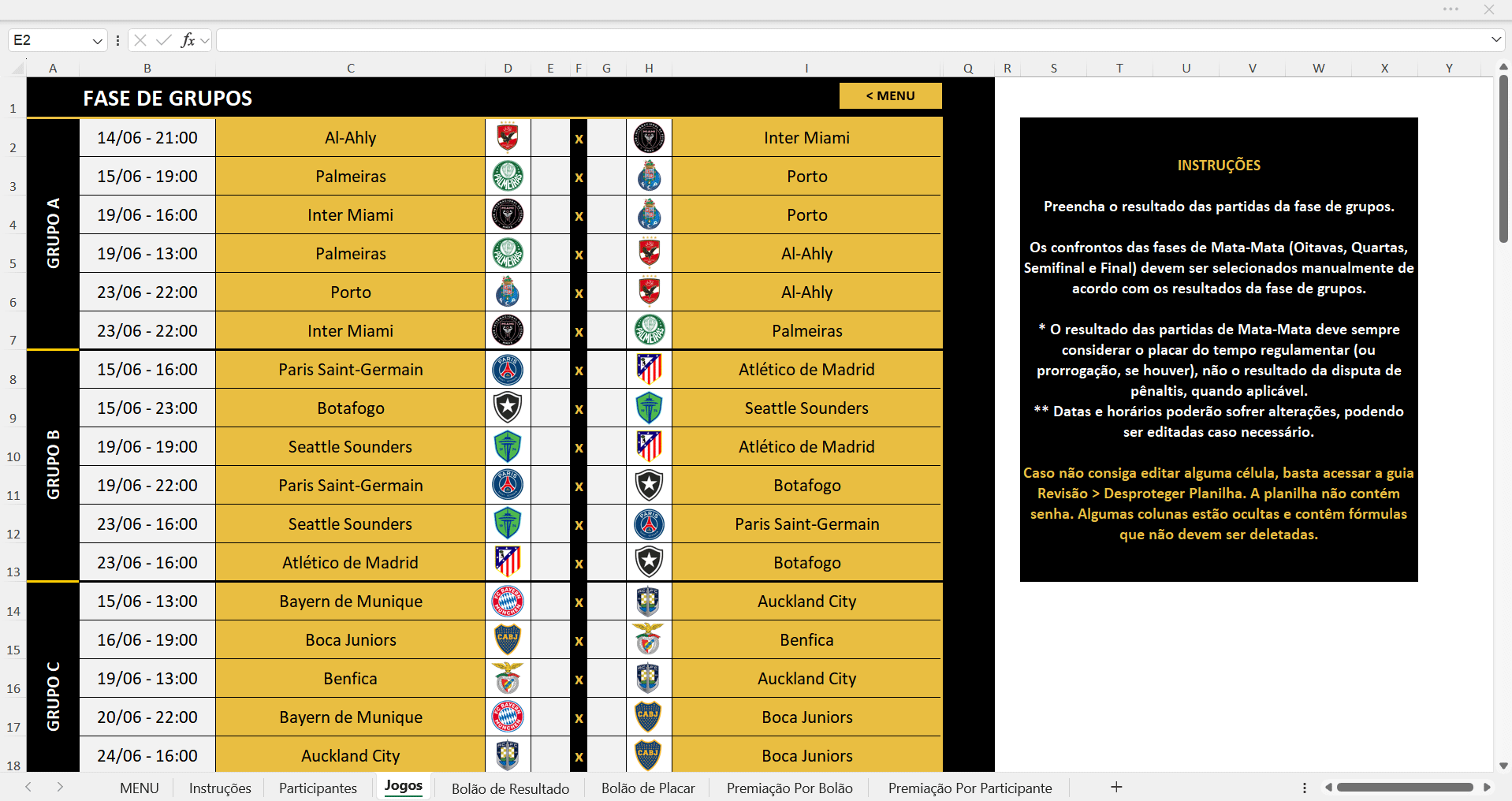This screenshot has height=801, width=1512.
Task: Click the horizontal scroll left arrow
Action: click(1328, 787)
